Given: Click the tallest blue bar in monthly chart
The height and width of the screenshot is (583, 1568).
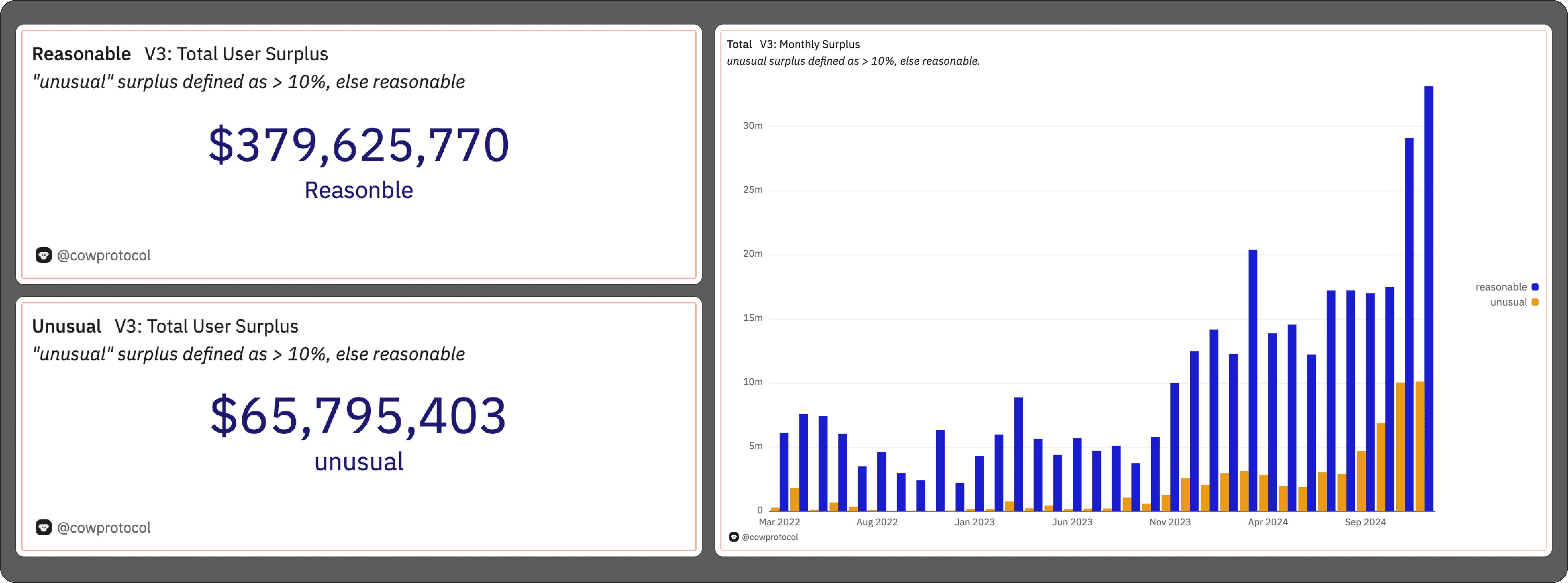Looking at the screenshot, I should (x=1428, y=298).
